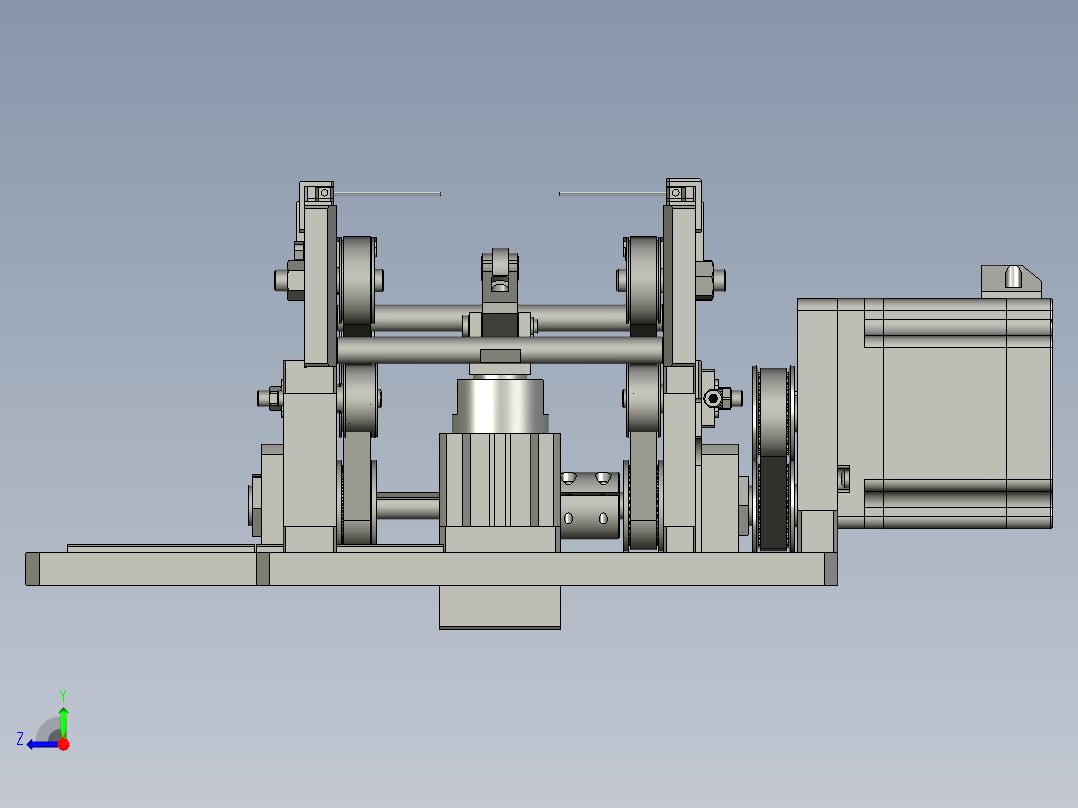Select the upper left roller wheel

358,280
